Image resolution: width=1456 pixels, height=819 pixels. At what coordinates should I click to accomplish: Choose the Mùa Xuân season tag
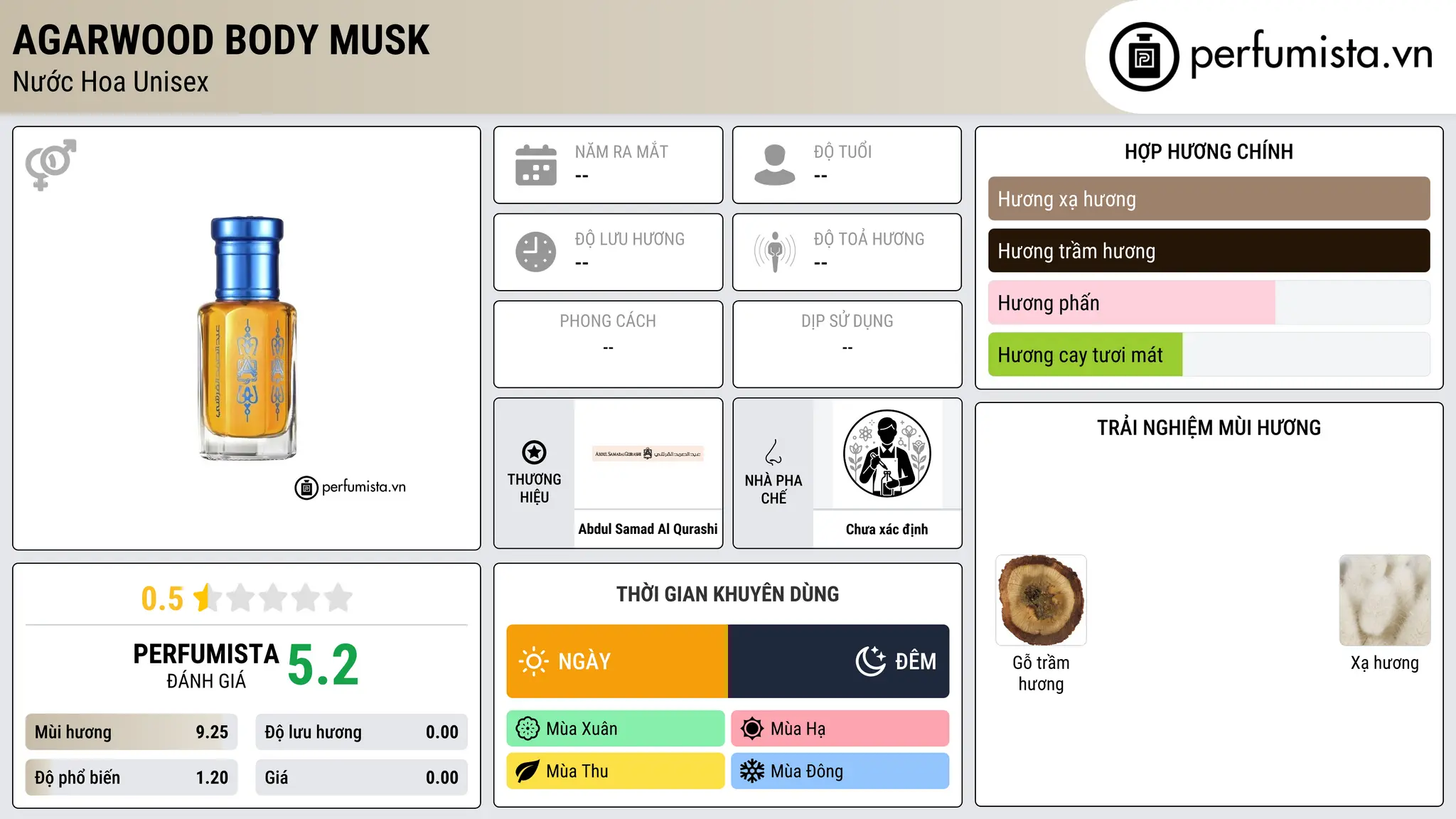(616, 729)
